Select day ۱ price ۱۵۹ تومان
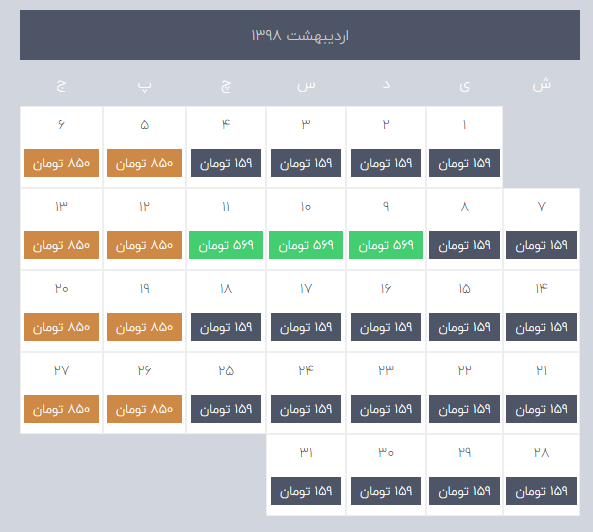The image size is (593, 532). [x=464, y=163]
